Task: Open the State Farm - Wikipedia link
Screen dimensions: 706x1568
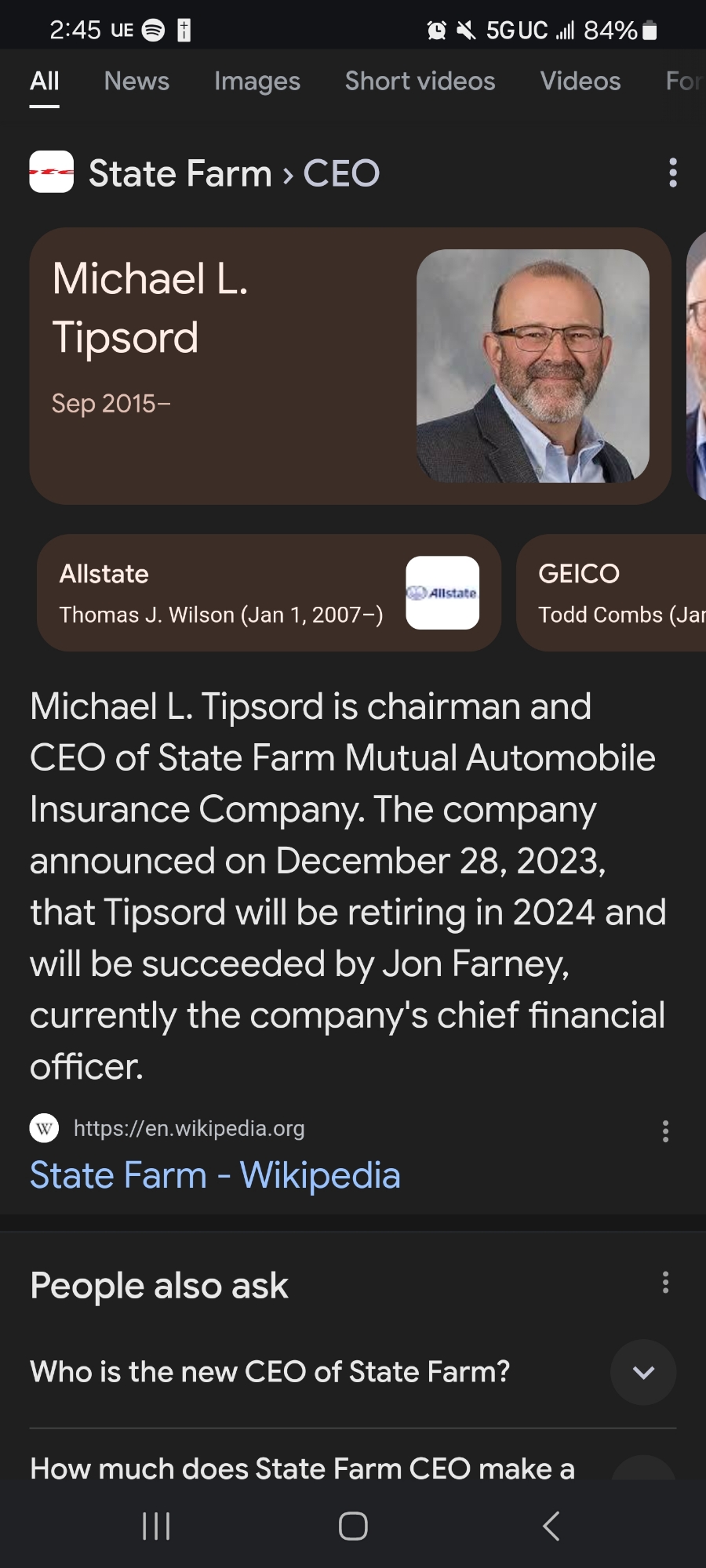Action: click(215, 1175)
